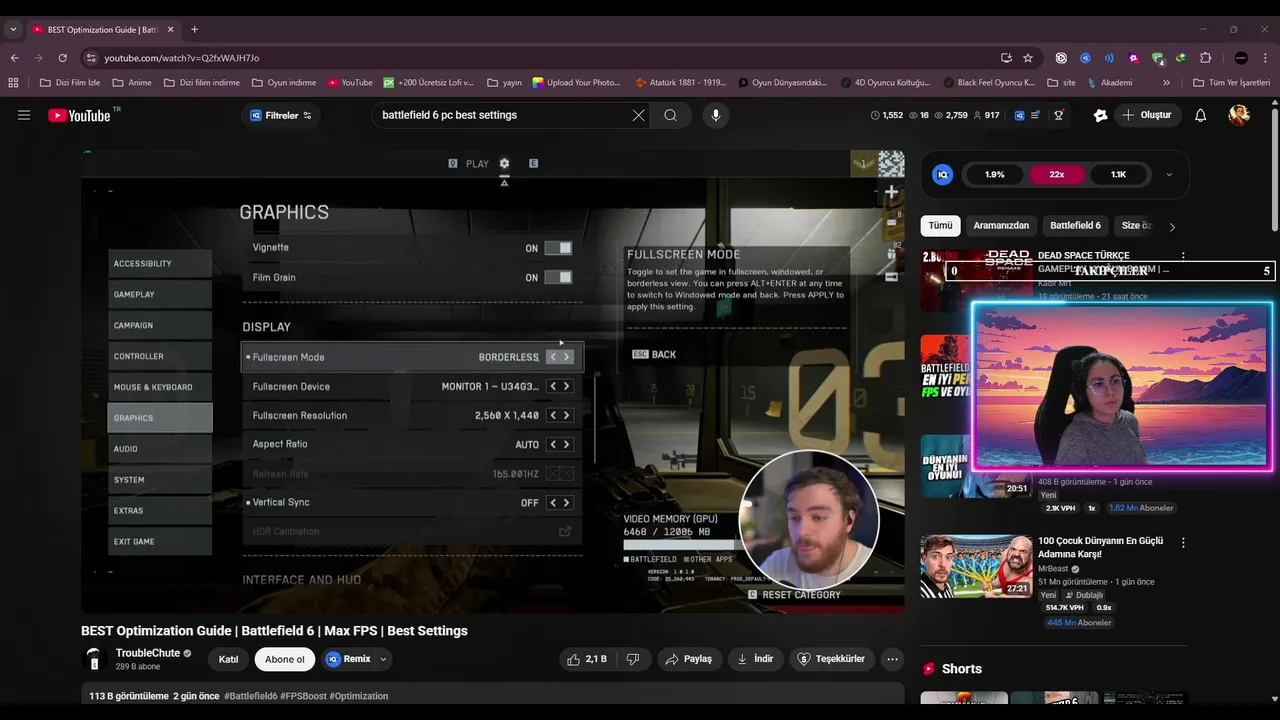Screen dimensions: 1280x720
Task: Open the Chrome extensions puzzle icon
Action: 1205,58
